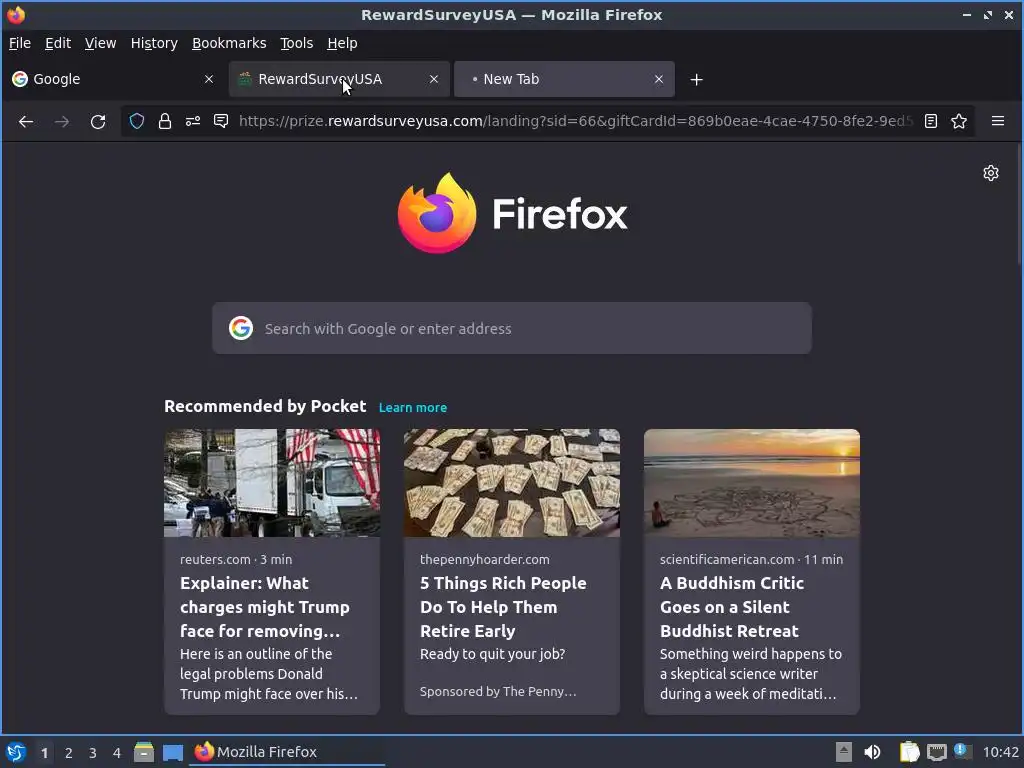The image size is (1024, 768).
Task: Open update notification tray icon
Action: [963, 751]
